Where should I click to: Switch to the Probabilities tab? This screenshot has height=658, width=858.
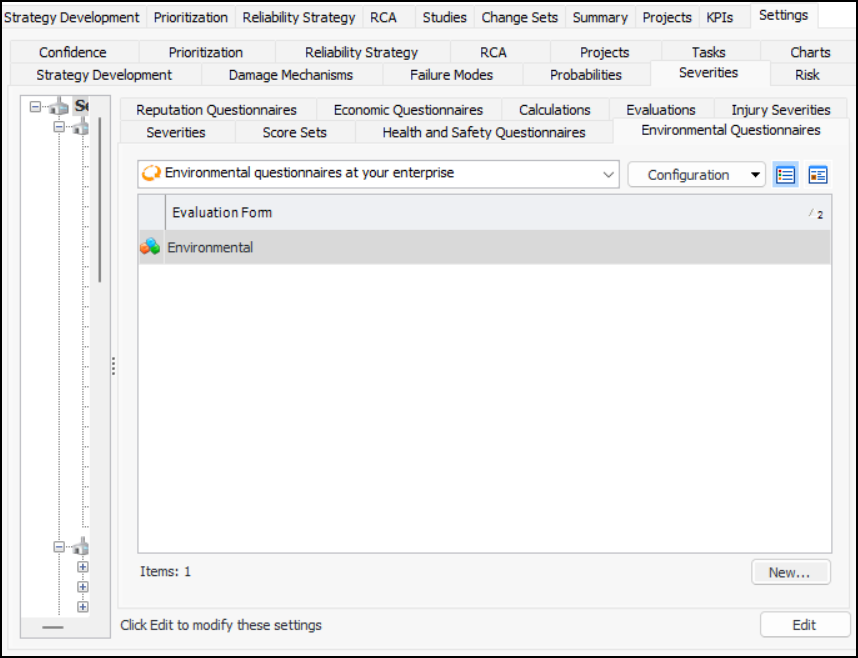pyautogui.click(x=585, y=75)
